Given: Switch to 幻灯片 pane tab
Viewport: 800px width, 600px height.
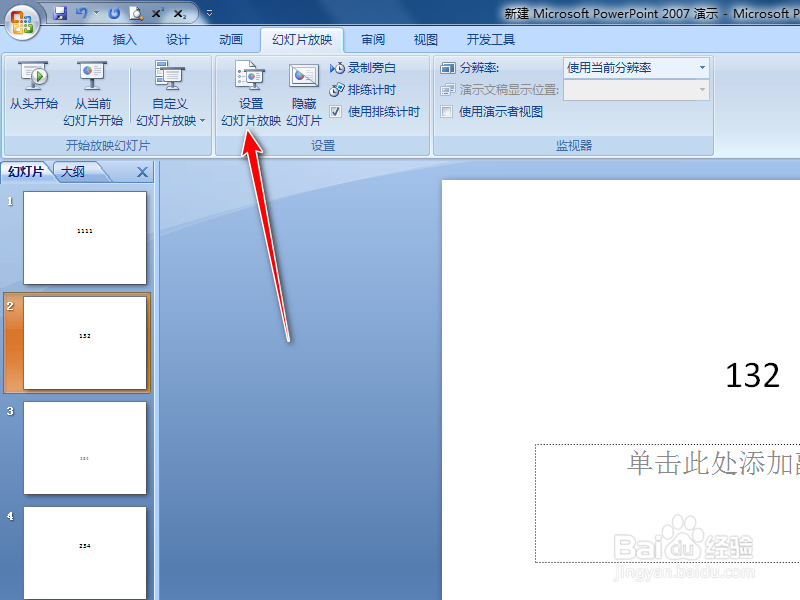Looking at the screenshot, I should (x=26, y=172).
